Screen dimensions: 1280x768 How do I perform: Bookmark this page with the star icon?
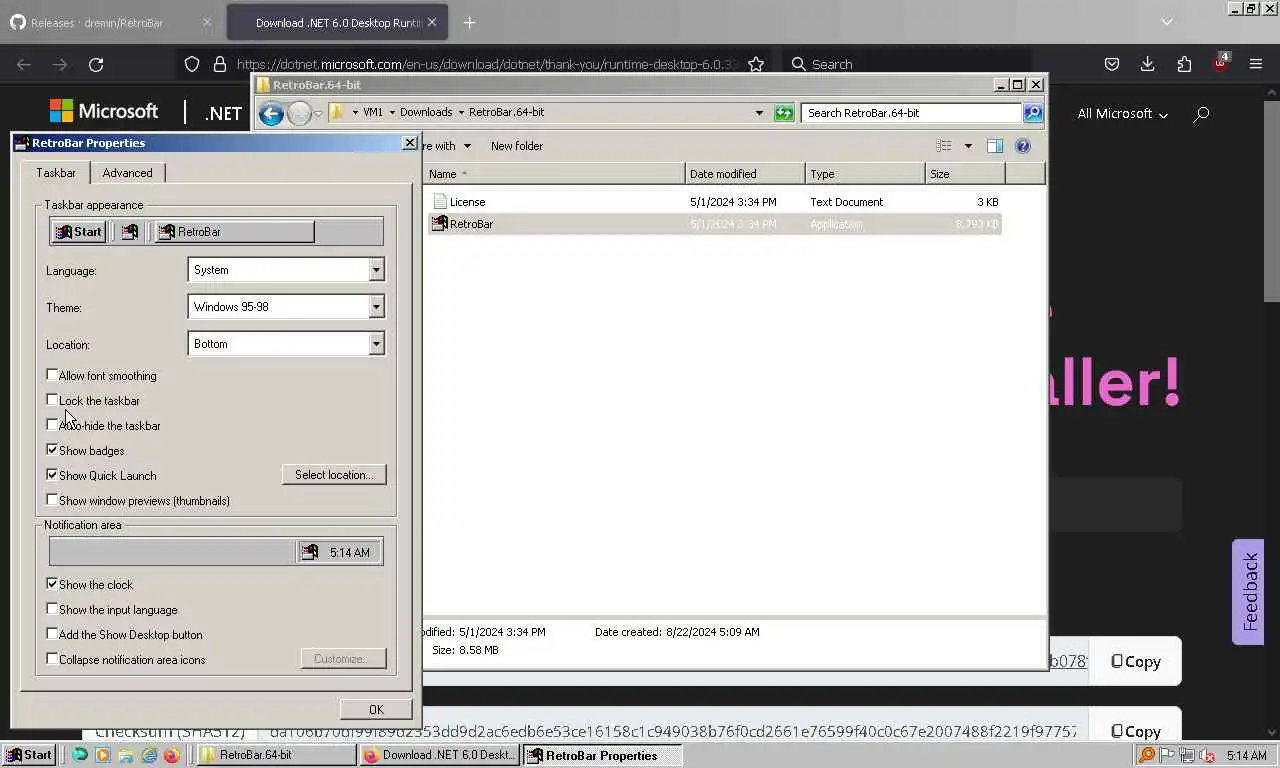tap(756, 64)
